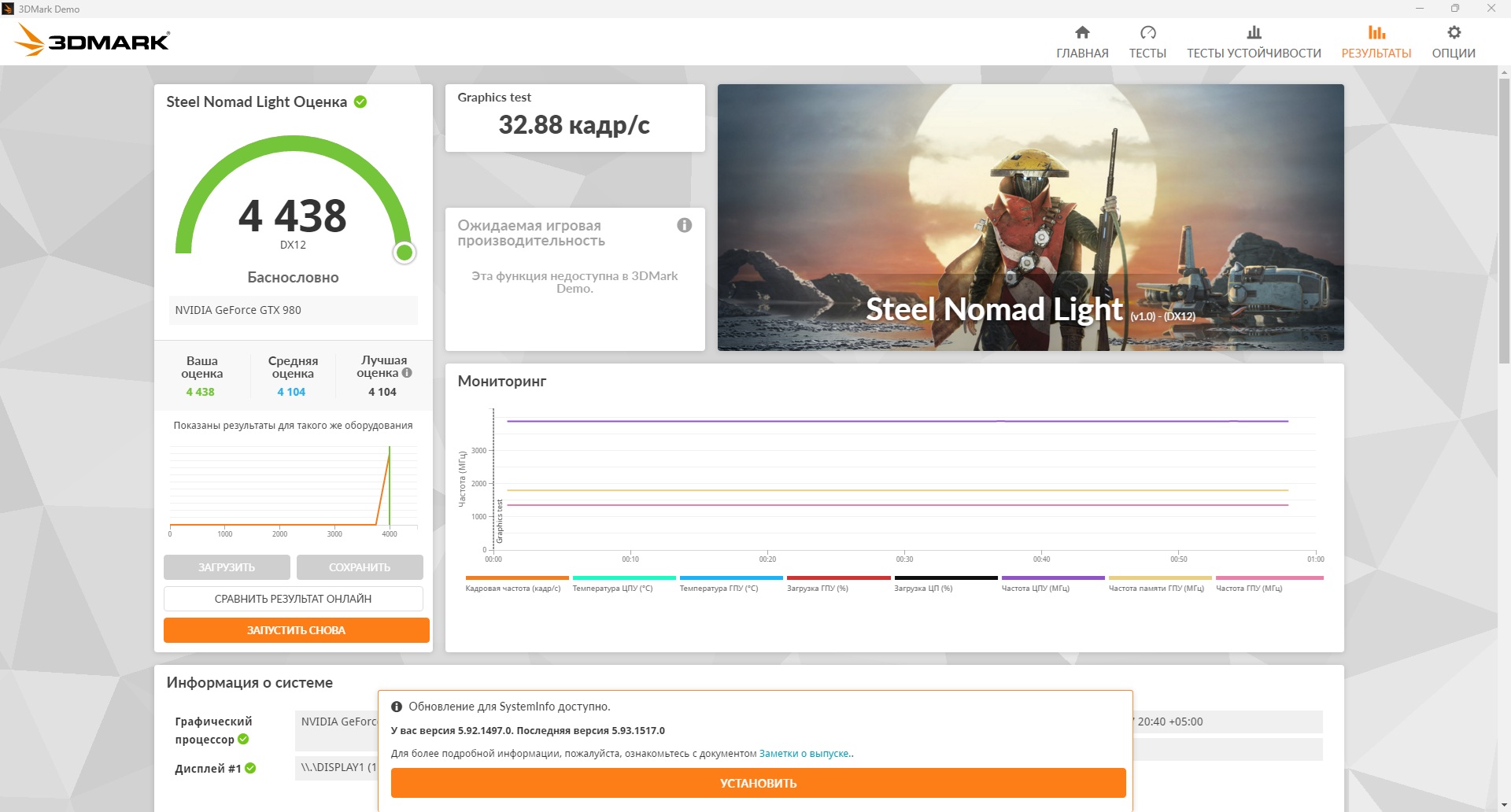
Task: Open ОПЦИИ settings with the gear icon
Action: point(1454,42)
